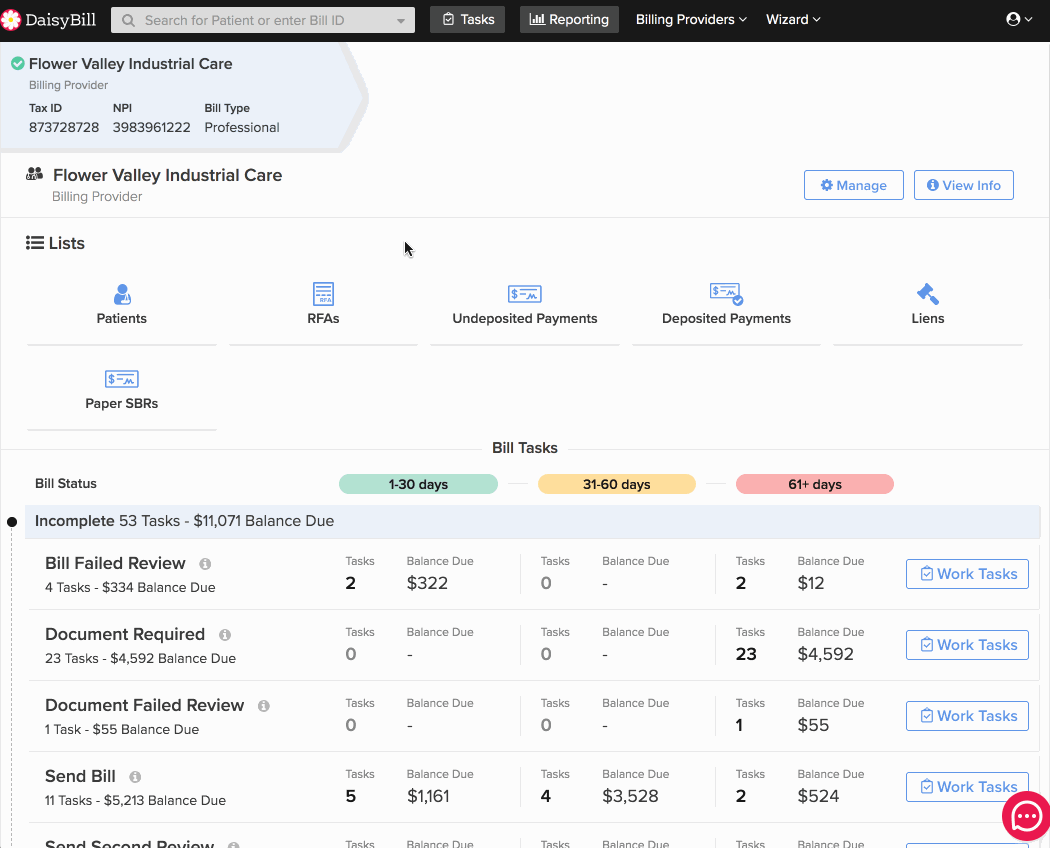The width and height of the screenshot is (1050, 848).
Task: Open the Tasks page from navbar
Action: 468,19
